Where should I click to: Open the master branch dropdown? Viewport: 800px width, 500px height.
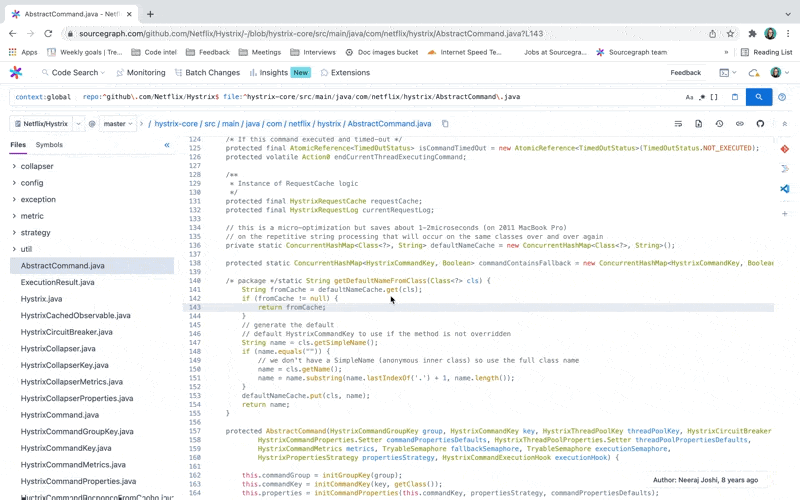pyautogui.click(x=120, y=124)
